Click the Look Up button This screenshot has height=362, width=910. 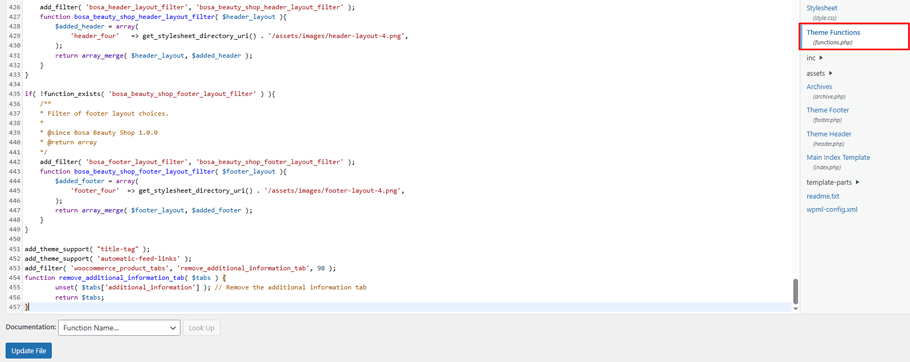[x=201, y=328]
